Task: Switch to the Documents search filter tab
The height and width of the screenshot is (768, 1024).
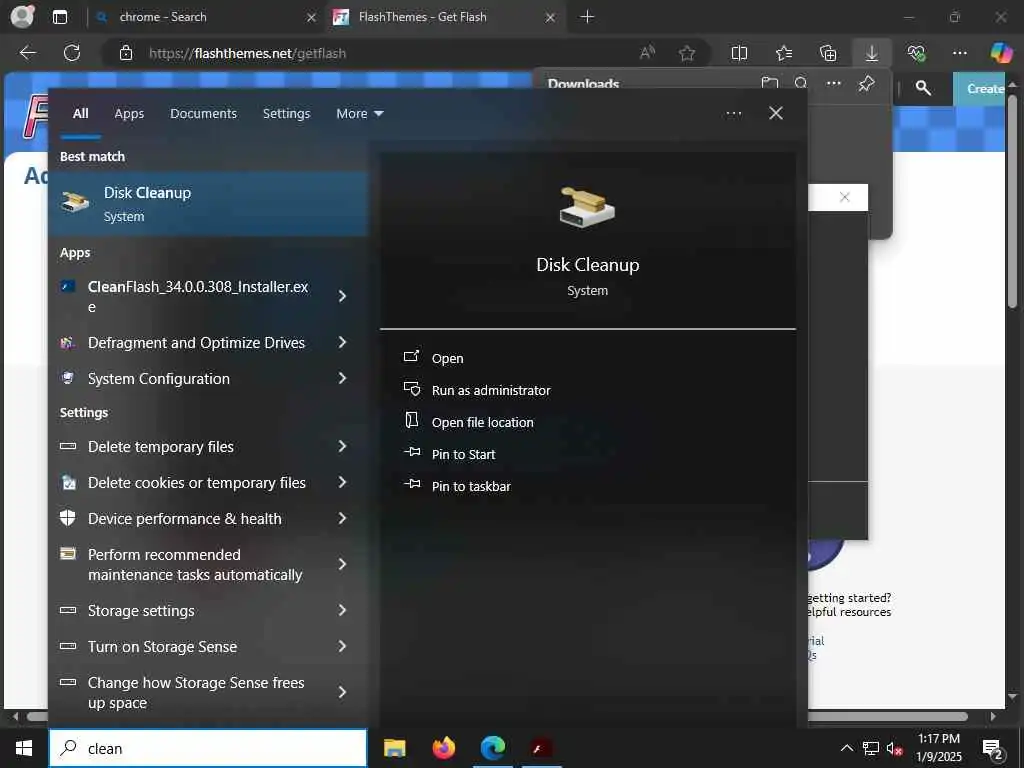Action: coord(203,114)
